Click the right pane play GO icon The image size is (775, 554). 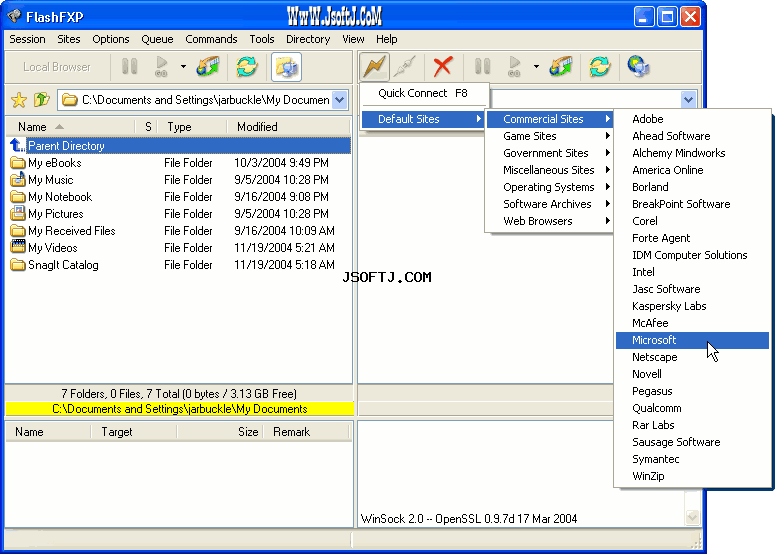(514, 67)
